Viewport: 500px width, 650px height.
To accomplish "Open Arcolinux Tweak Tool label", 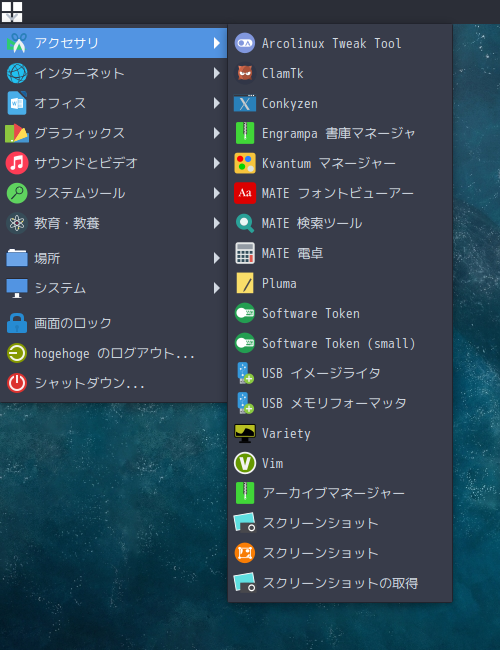I will (332, 43).
